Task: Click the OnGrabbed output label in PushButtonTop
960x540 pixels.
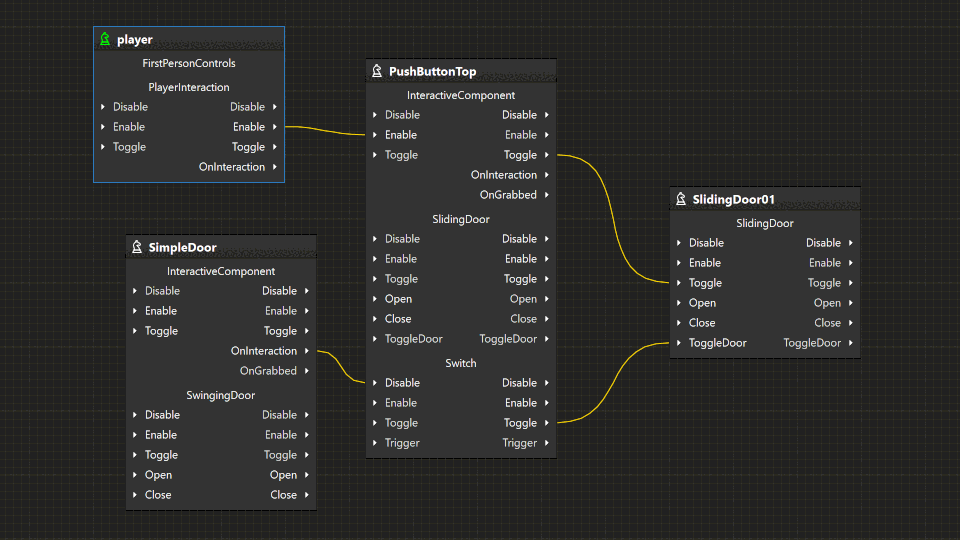Action: point(508,195)
